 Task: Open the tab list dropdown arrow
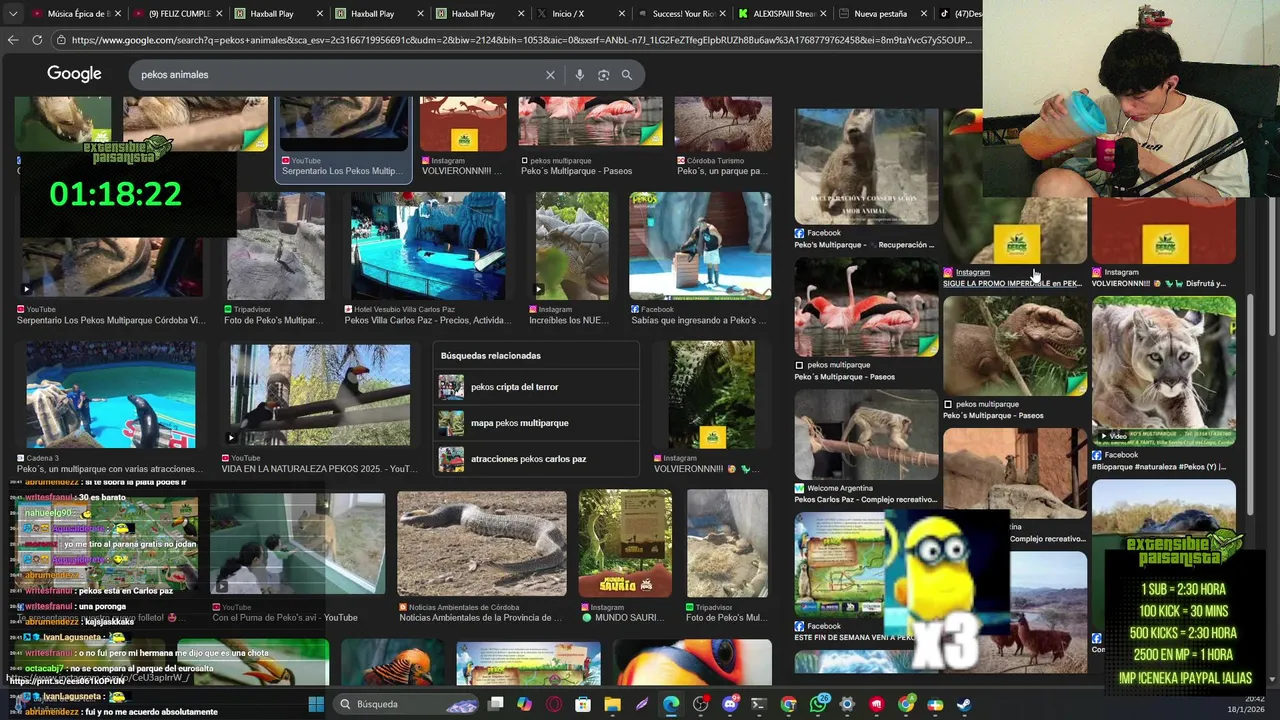(x=12, y=14)
